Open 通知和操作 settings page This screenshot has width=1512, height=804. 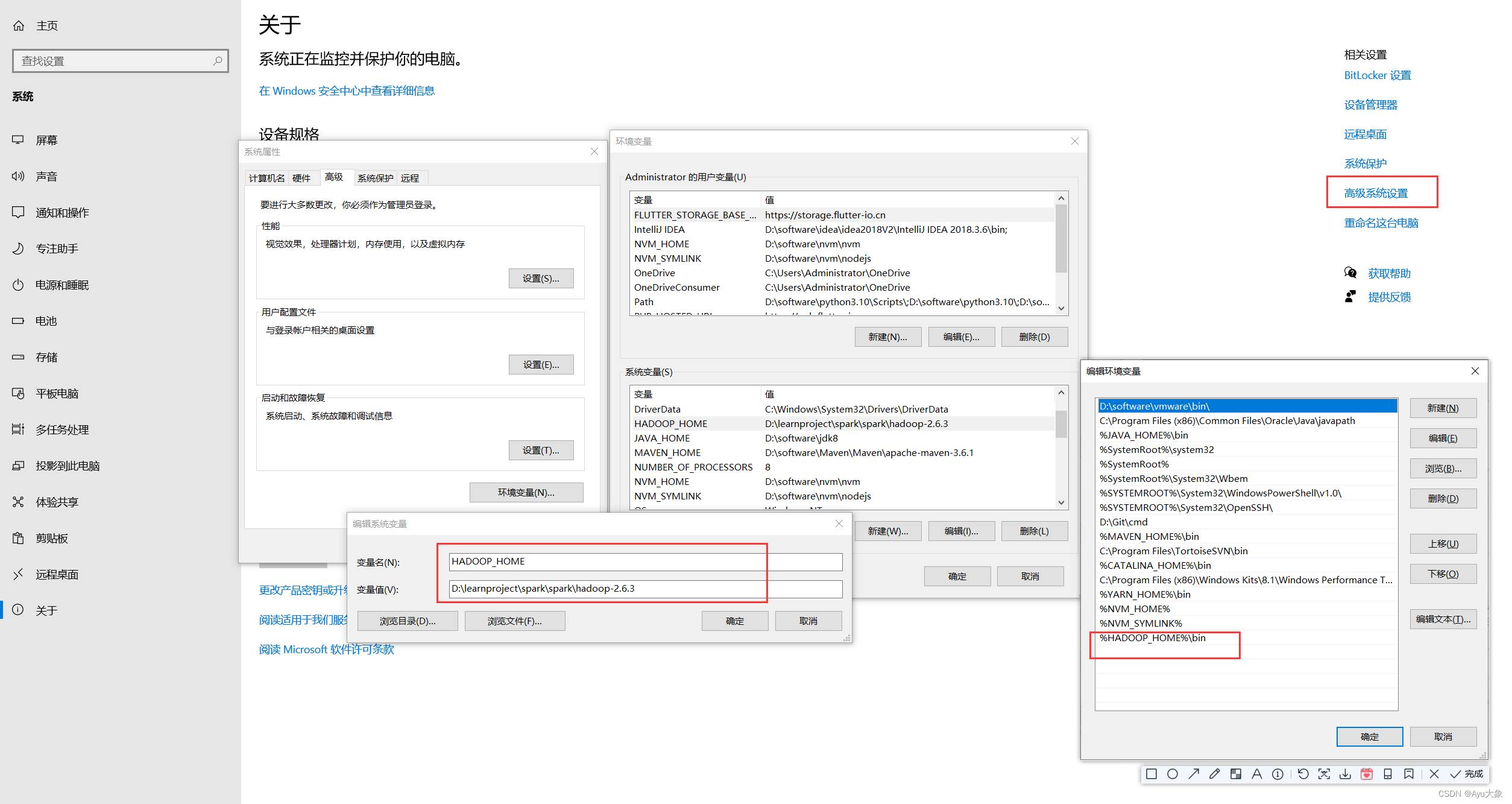[51, 212]
